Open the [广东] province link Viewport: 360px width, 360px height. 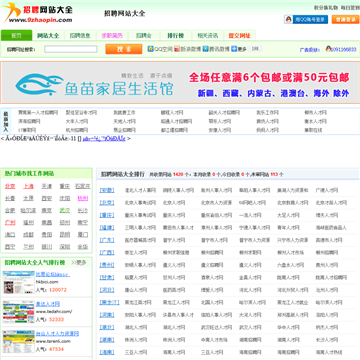click(107, 240)
